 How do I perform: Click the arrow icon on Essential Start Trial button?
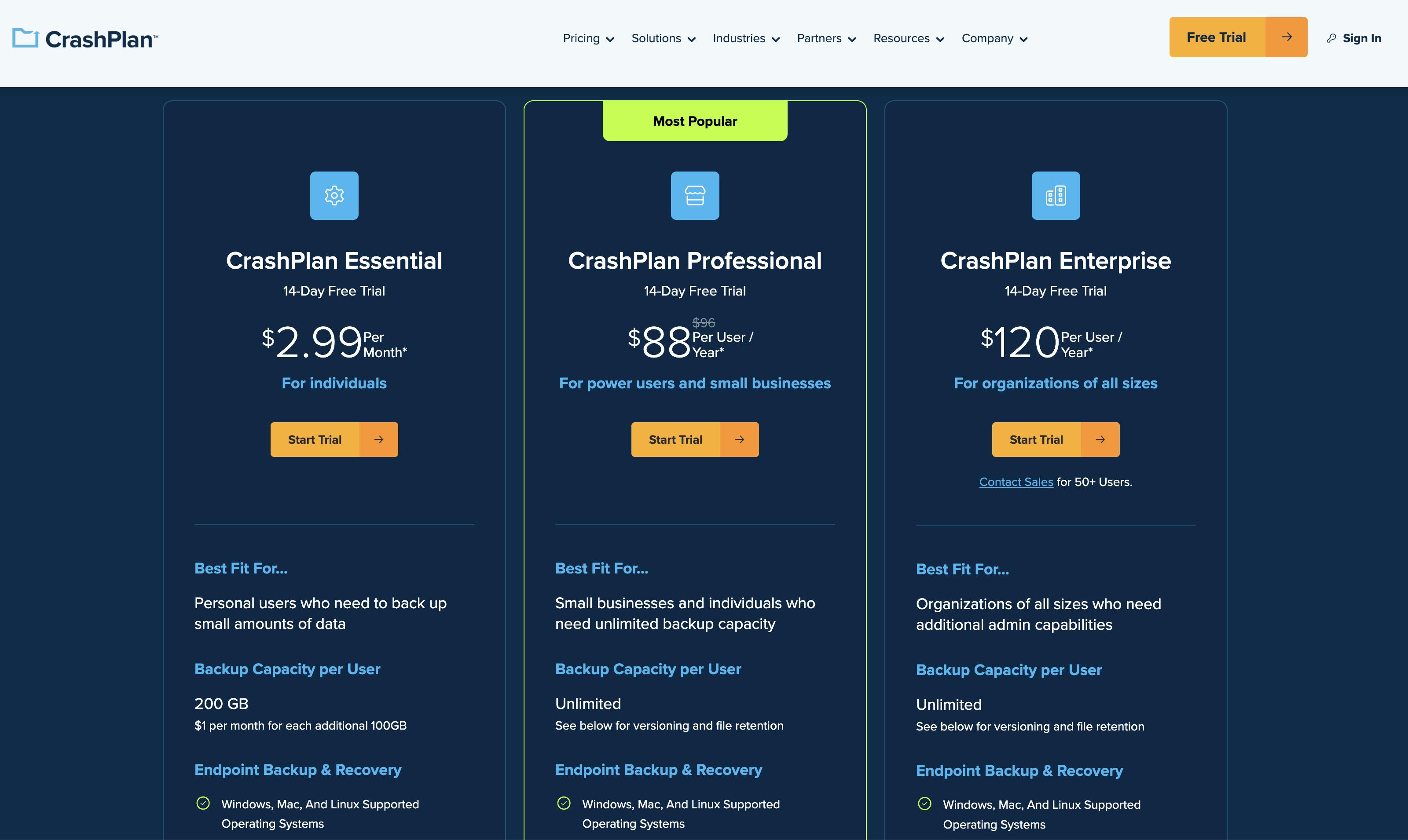379,439
